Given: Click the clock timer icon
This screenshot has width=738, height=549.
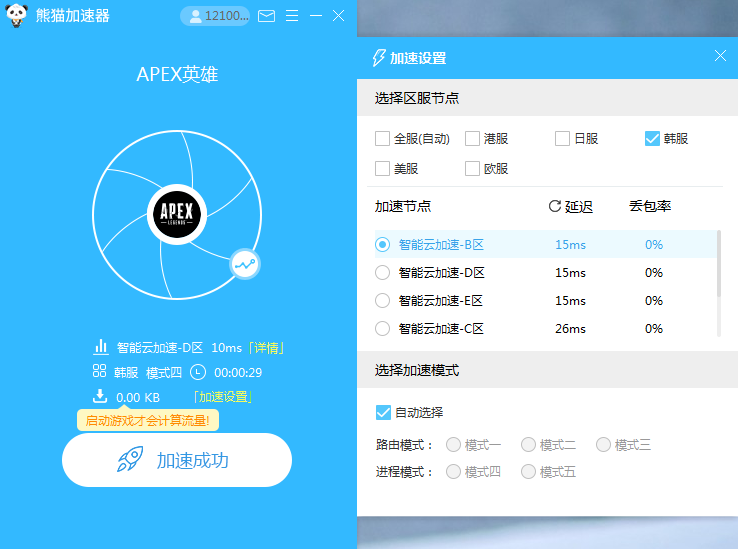Looking at the screenshot, I should click(198, 372).
